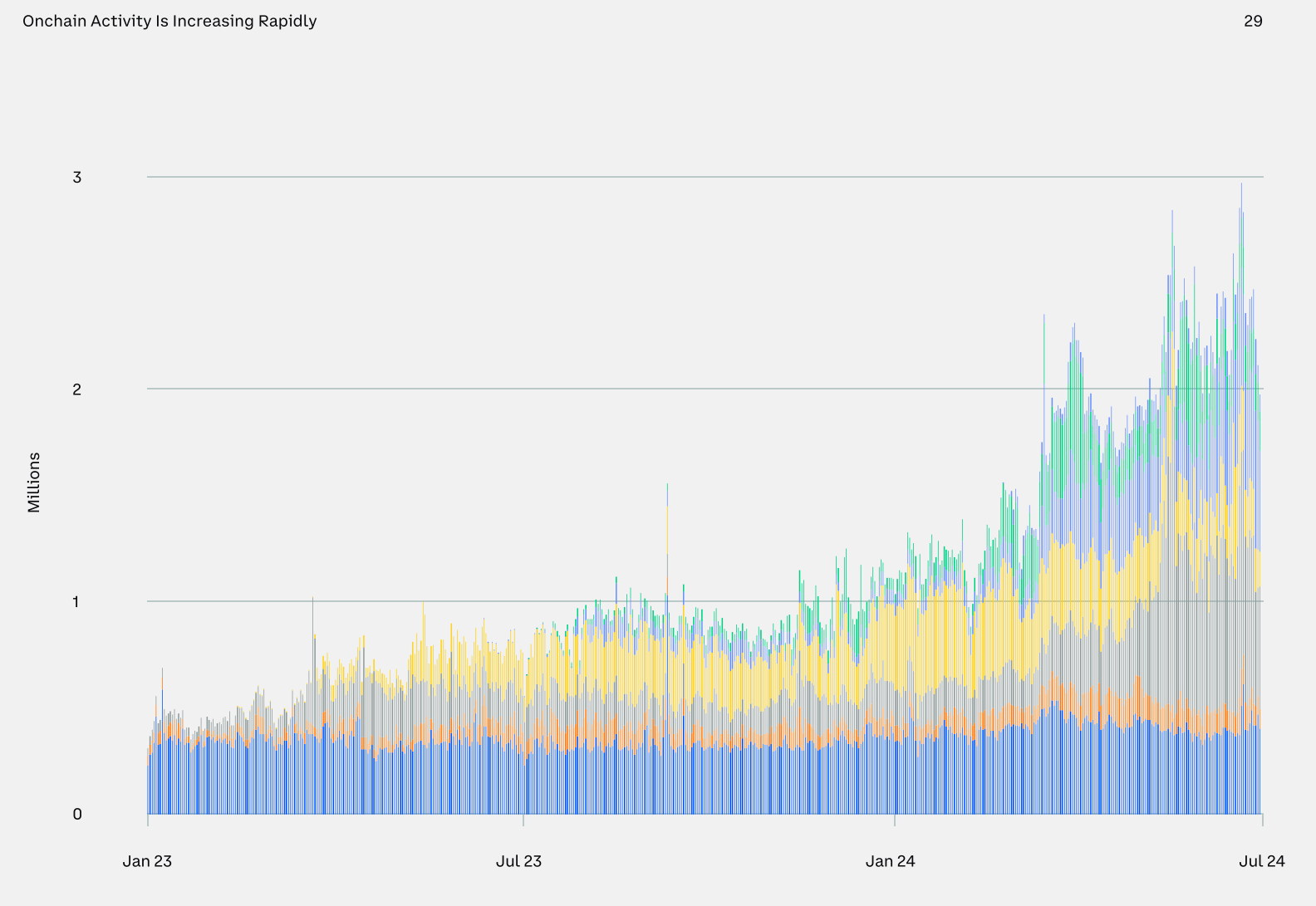
Task: Click the y-axis value 0
Action: 77,814
